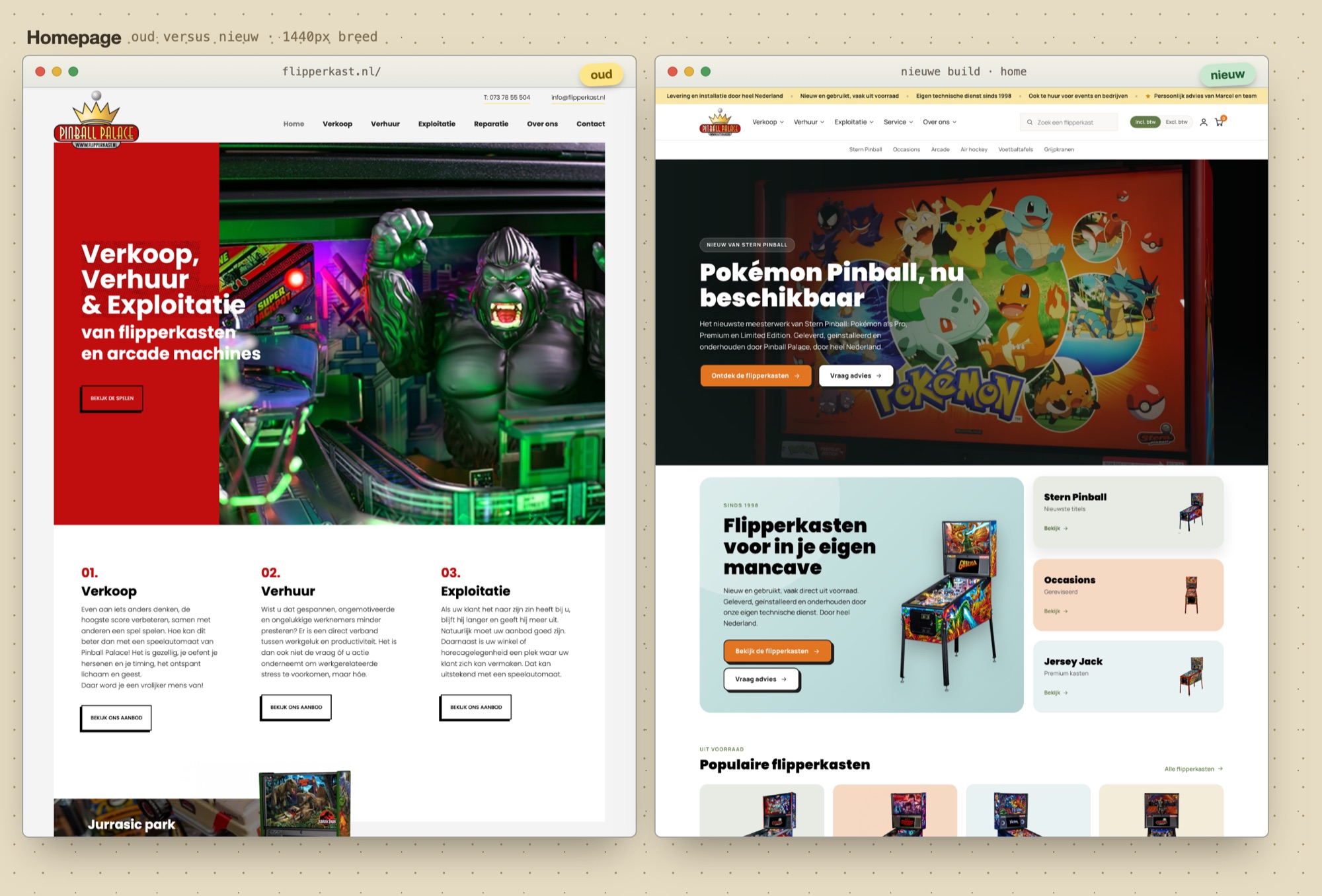
Task: Click the Ontdek de flipperkasten button
Action: coord(756,376)
